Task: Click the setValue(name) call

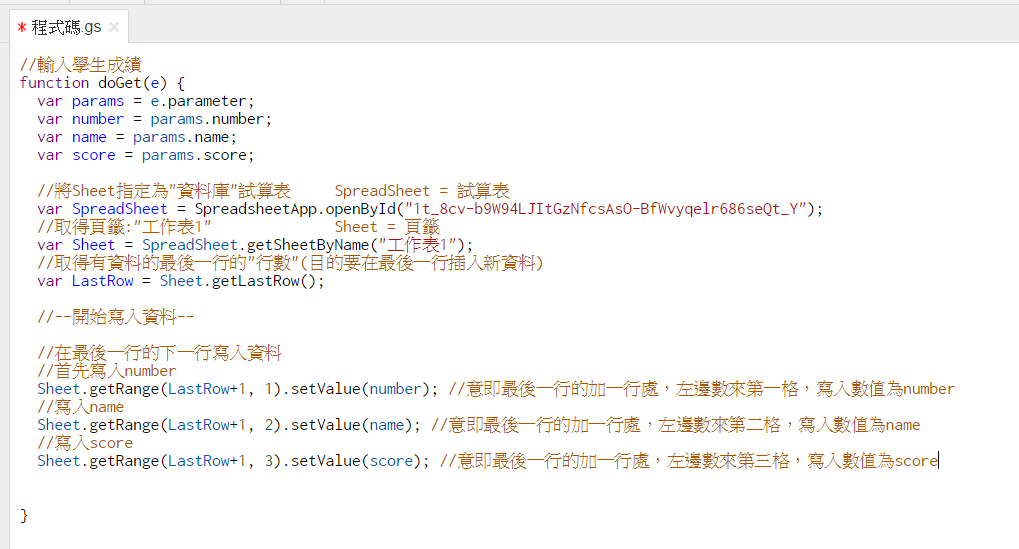Action: pyautogui.click(x=355, y=425)
